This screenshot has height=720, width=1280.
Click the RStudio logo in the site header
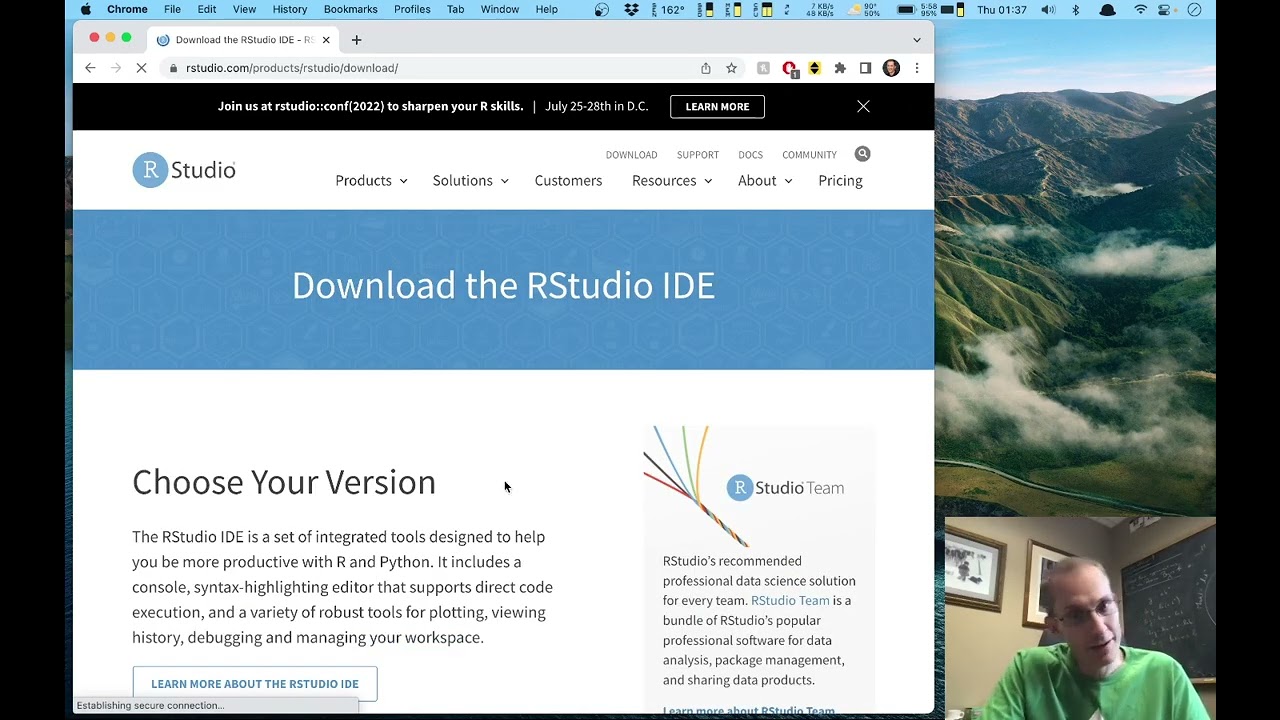pyautogui.click(x=184, y=170)
